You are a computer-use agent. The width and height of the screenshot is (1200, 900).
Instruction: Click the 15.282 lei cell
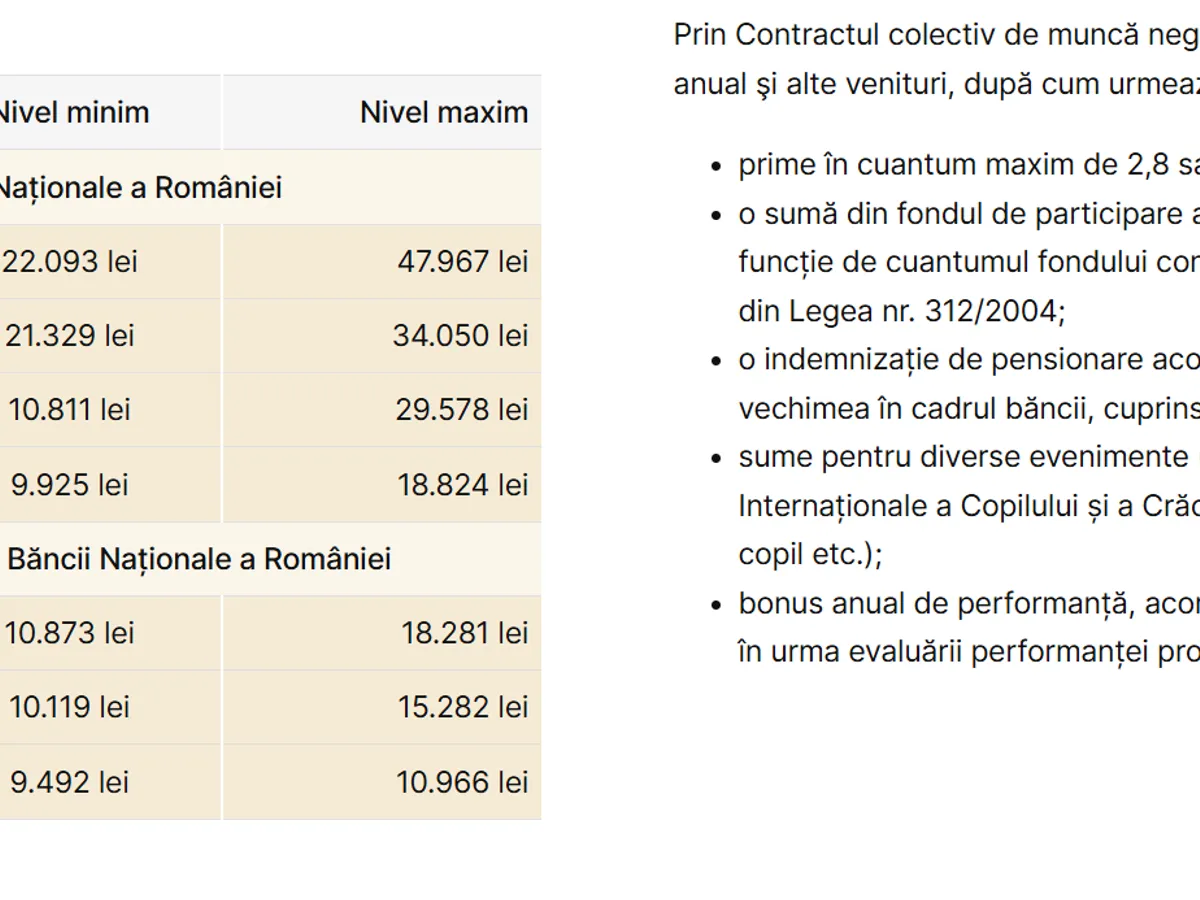[x=462, y=707]
